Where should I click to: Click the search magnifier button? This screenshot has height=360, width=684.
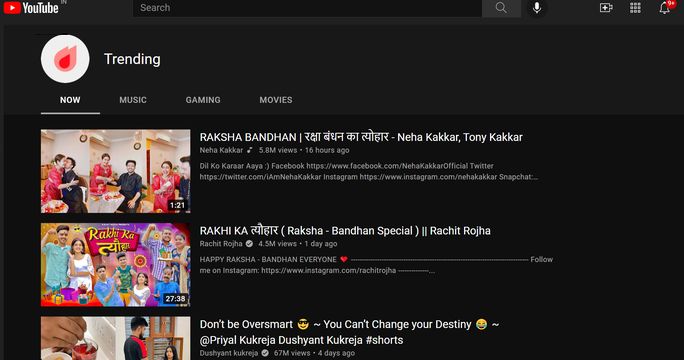tap(501, 8)
